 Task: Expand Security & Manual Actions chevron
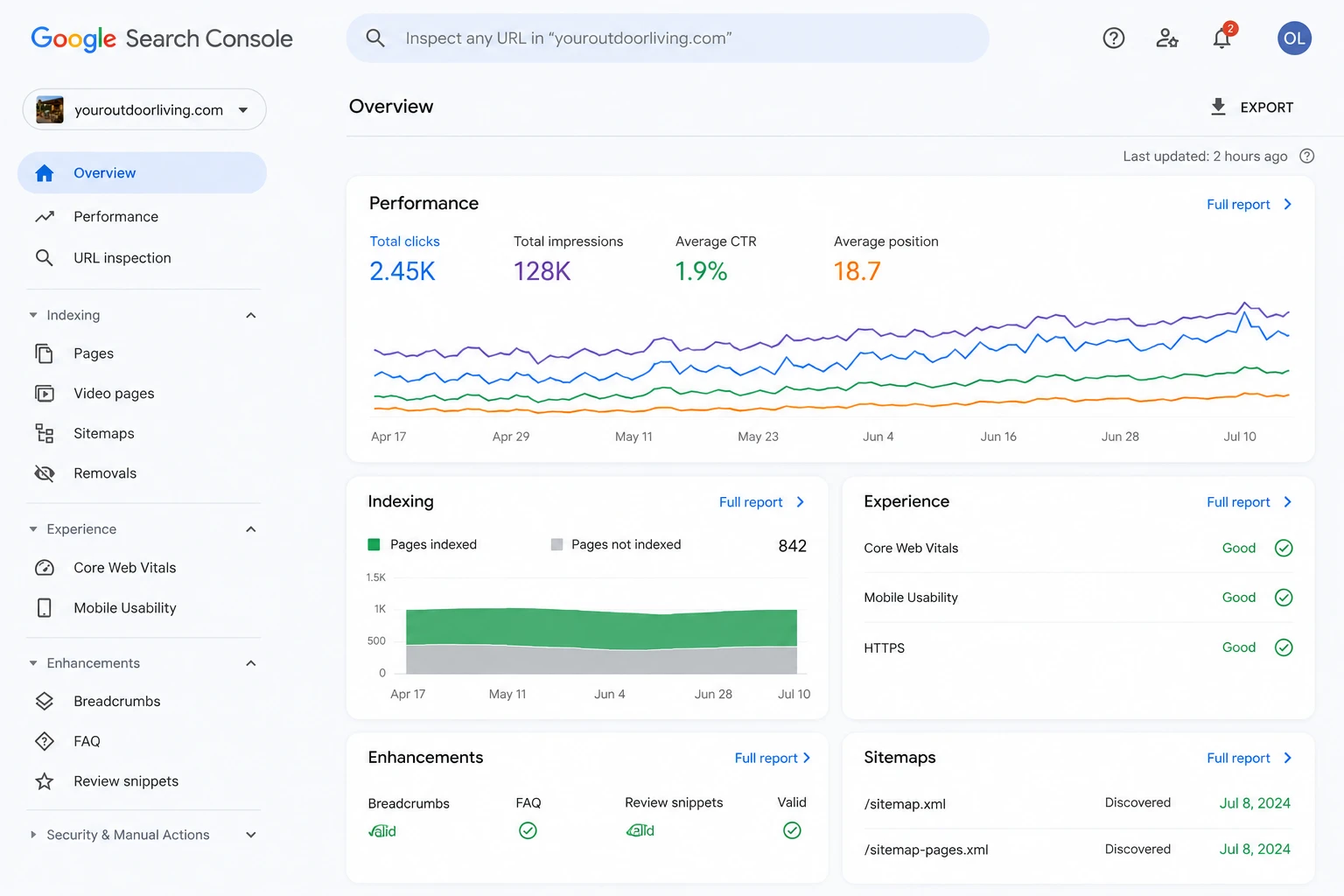[x=251, y=835]
